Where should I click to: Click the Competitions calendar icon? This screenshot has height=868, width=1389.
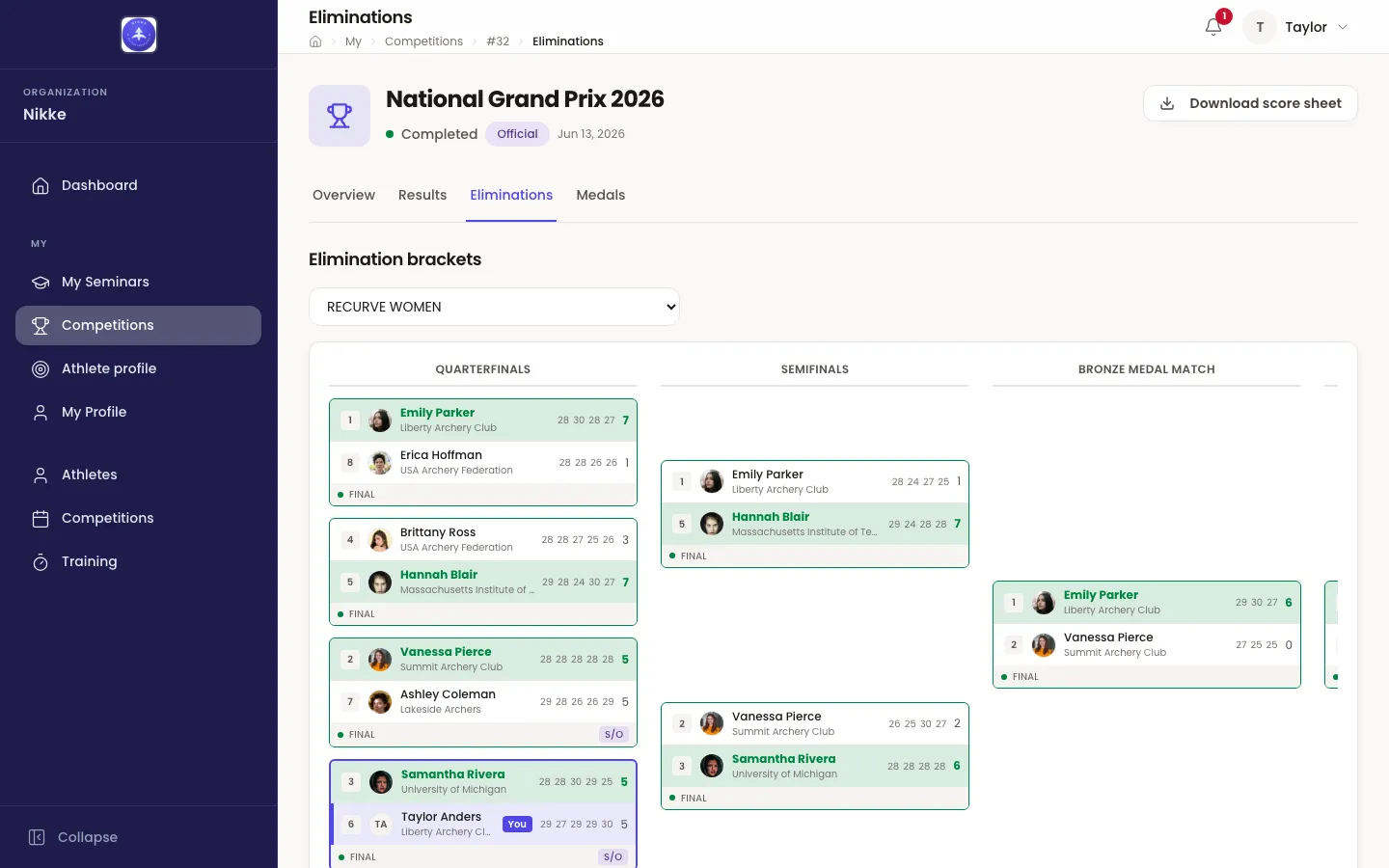[x=41, y=518]
